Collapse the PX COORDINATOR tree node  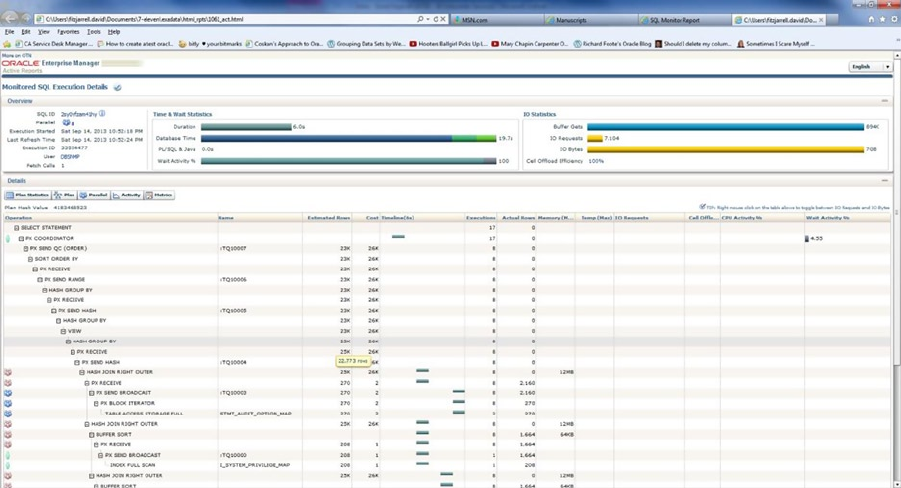21,239
